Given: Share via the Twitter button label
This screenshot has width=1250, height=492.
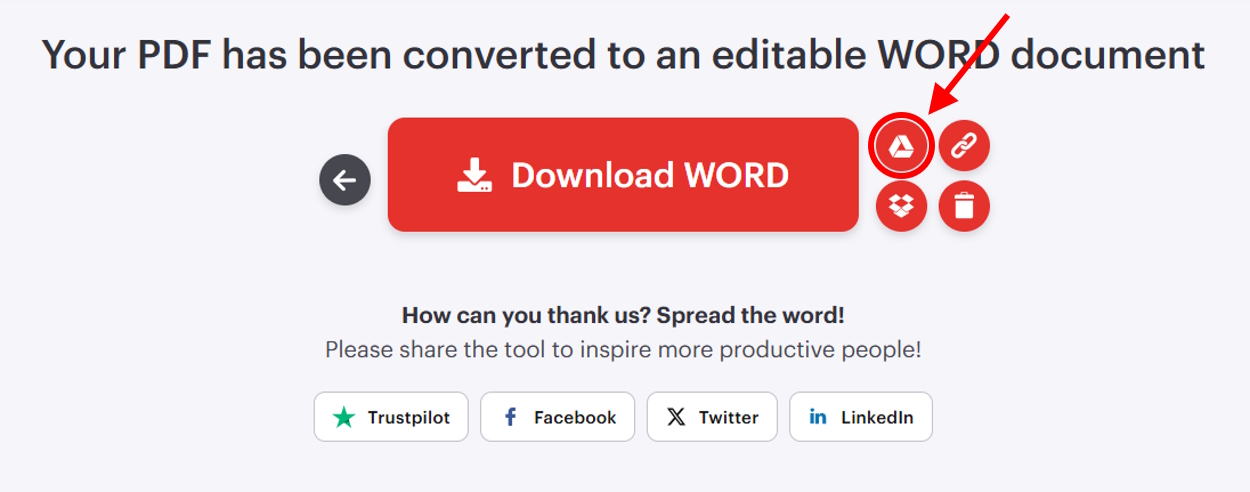Looking at the screenshot, I should pyautogui.click(x=728, y=417).
